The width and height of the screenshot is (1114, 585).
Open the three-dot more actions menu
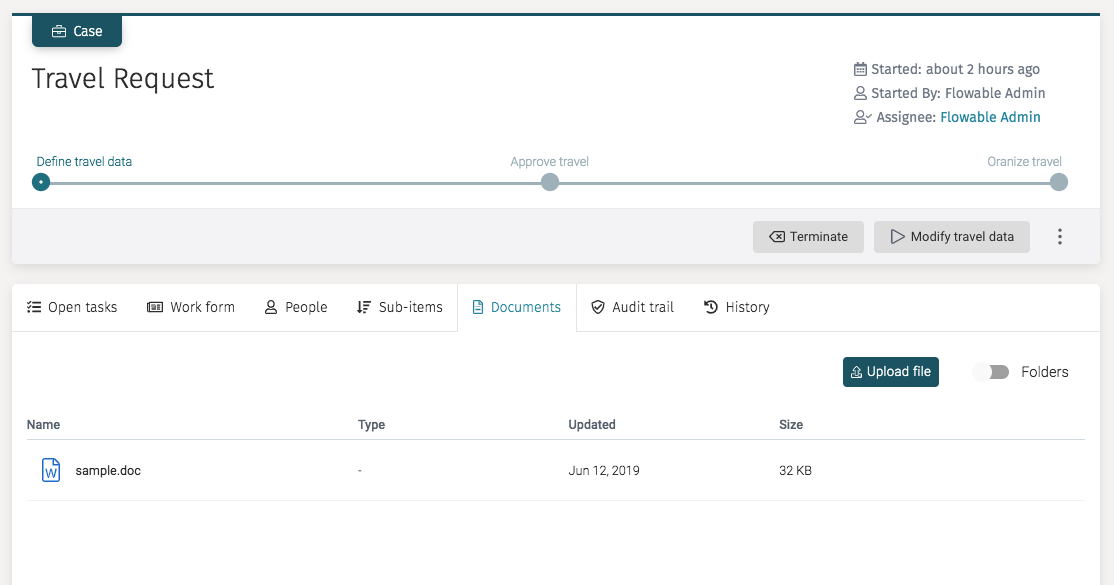click(x=1060, y=237)
